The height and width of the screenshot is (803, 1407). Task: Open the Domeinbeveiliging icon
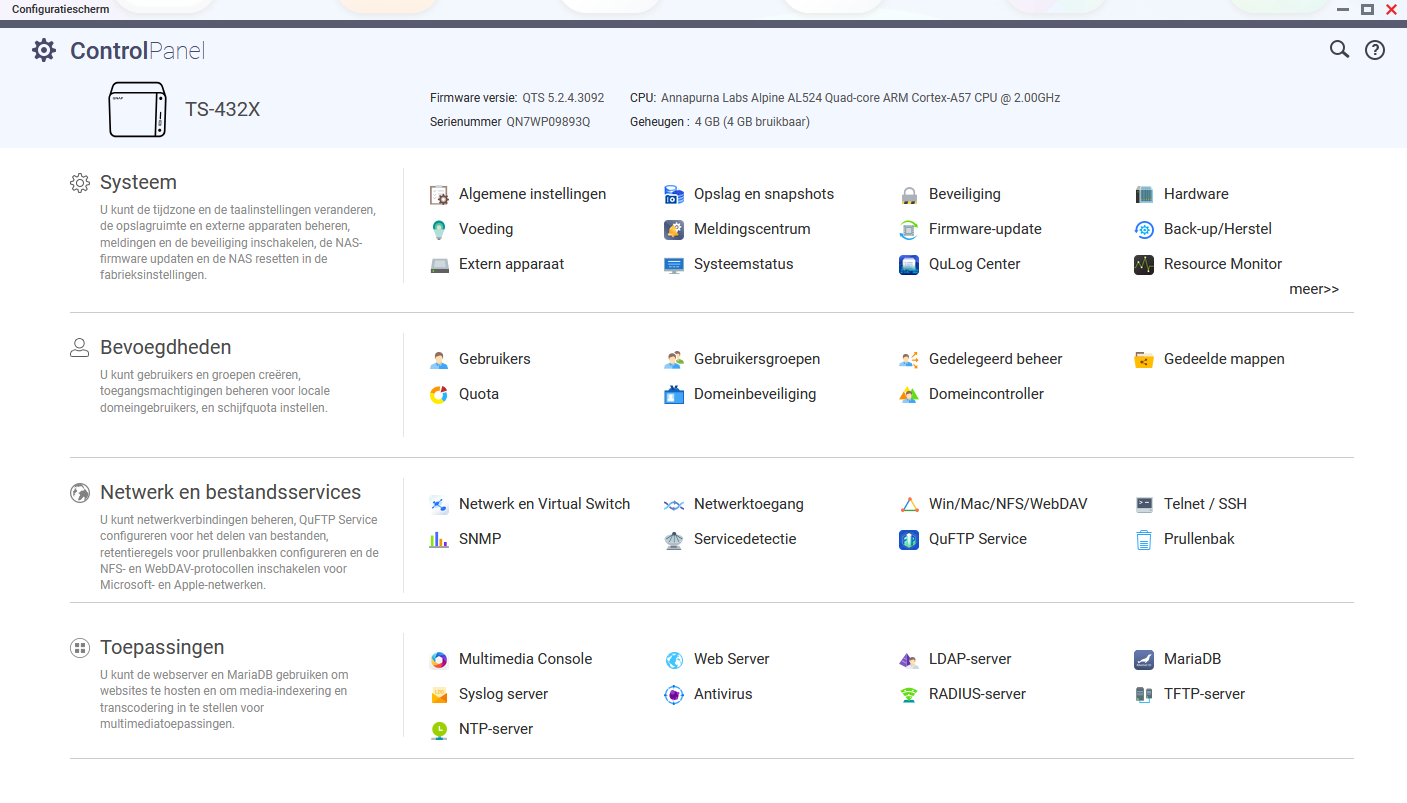point(674,394)
